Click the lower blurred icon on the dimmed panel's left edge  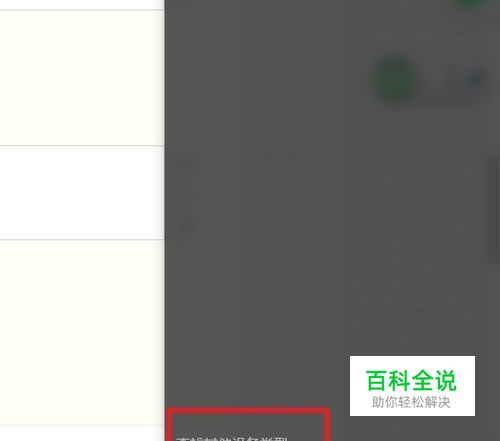(186, 226)
